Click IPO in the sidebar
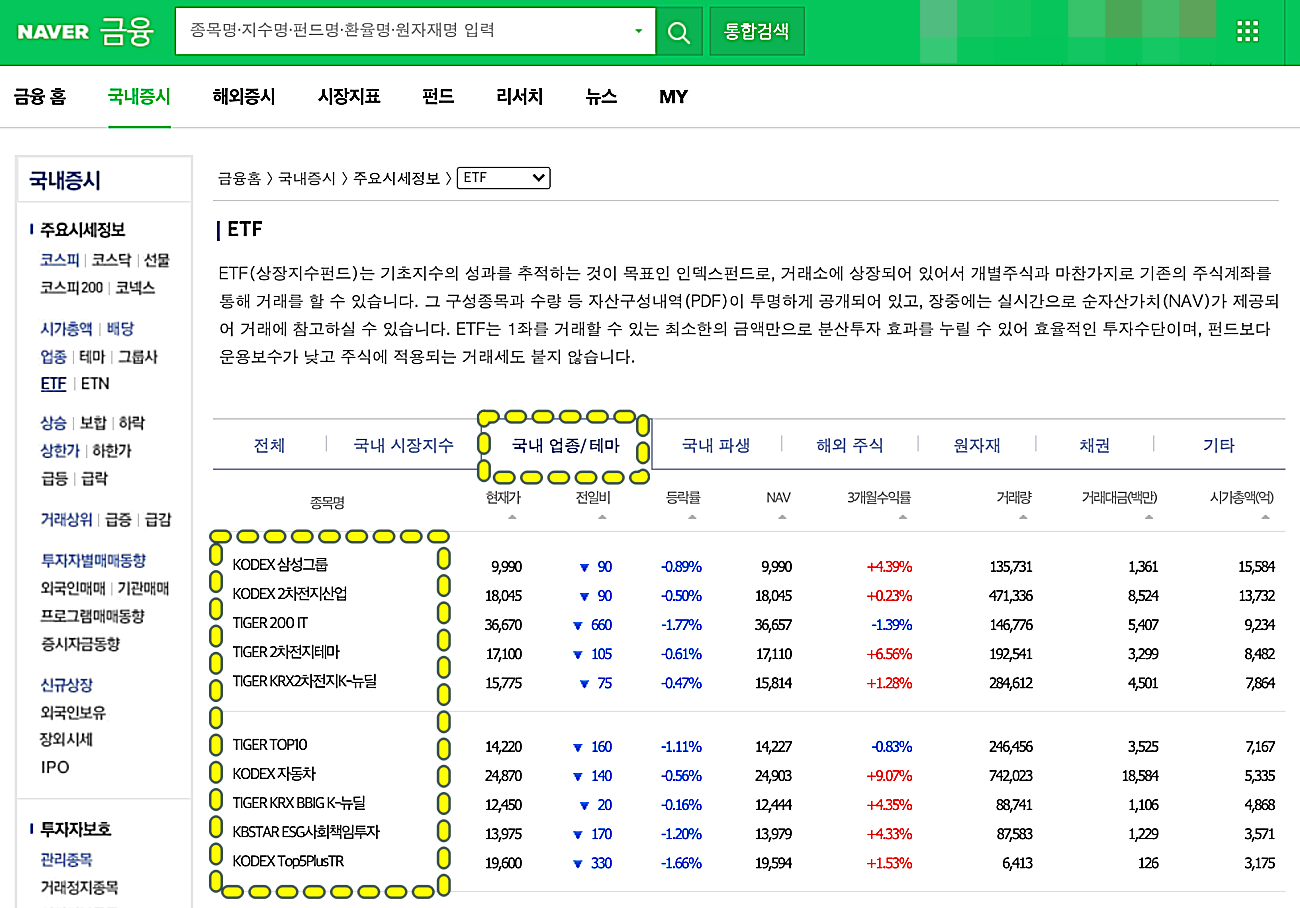 click(55, 768)
